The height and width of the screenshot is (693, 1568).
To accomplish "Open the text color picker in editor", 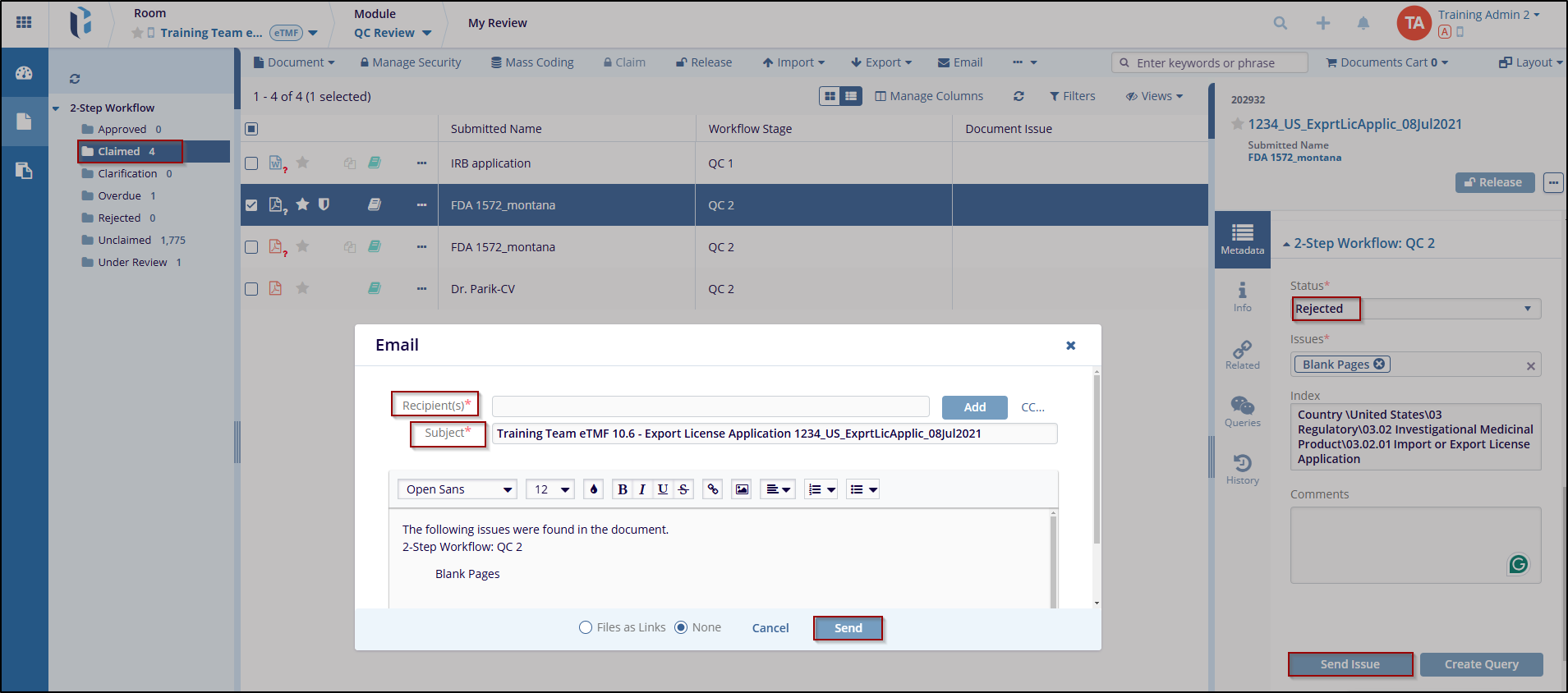I will coord(594,489).
